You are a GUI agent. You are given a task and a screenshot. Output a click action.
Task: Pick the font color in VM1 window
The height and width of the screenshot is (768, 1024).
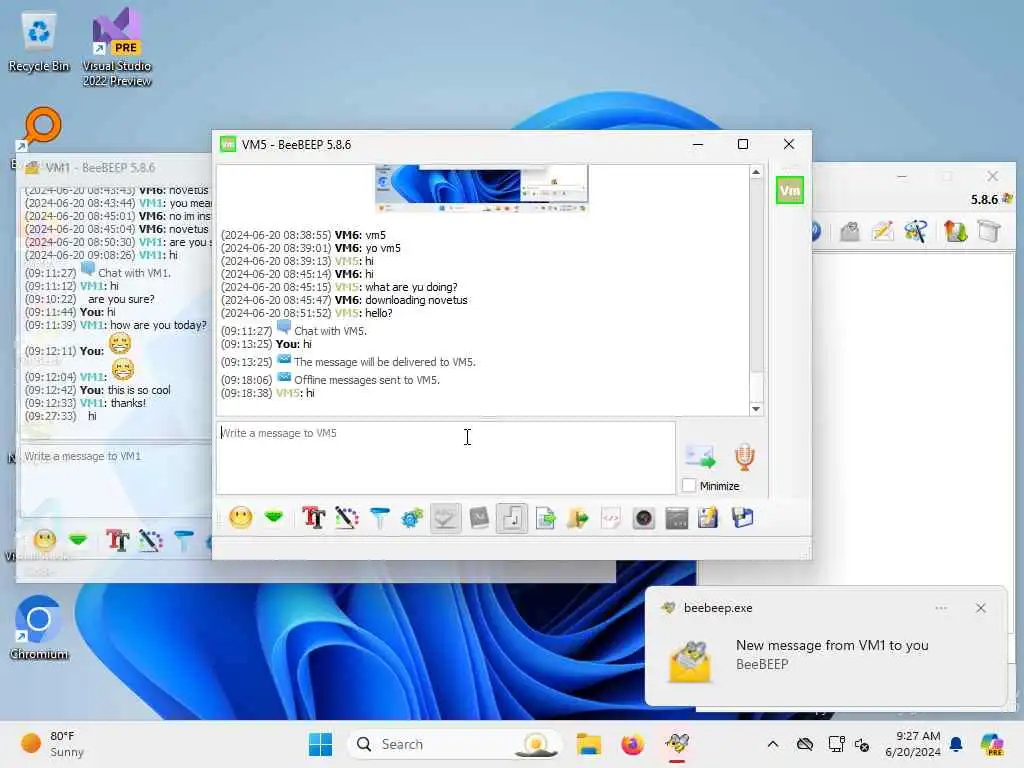tap(151, 540)
